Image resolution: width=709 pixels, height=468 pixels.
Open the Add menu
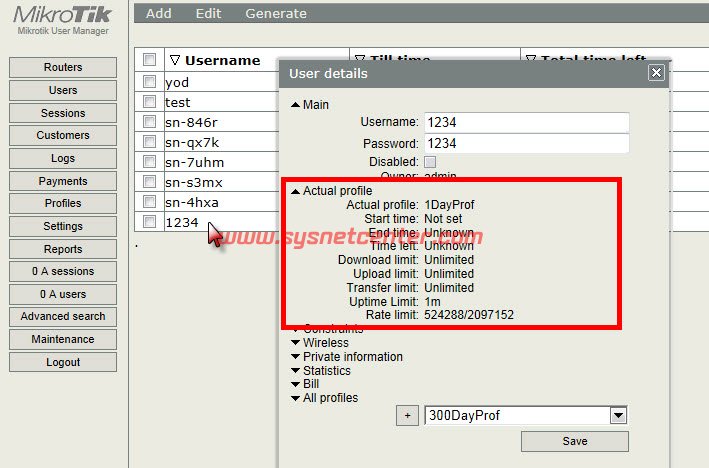tap(158, 13)
